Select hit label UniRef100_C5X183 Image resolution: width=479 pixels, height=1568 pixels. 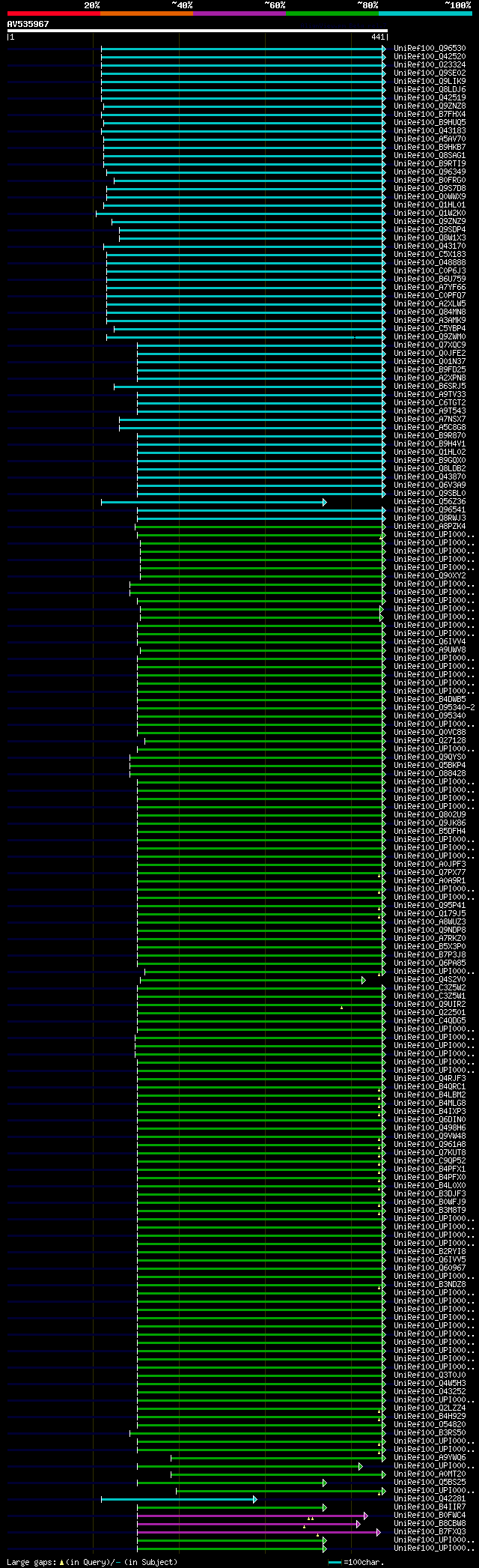[430, 255]
